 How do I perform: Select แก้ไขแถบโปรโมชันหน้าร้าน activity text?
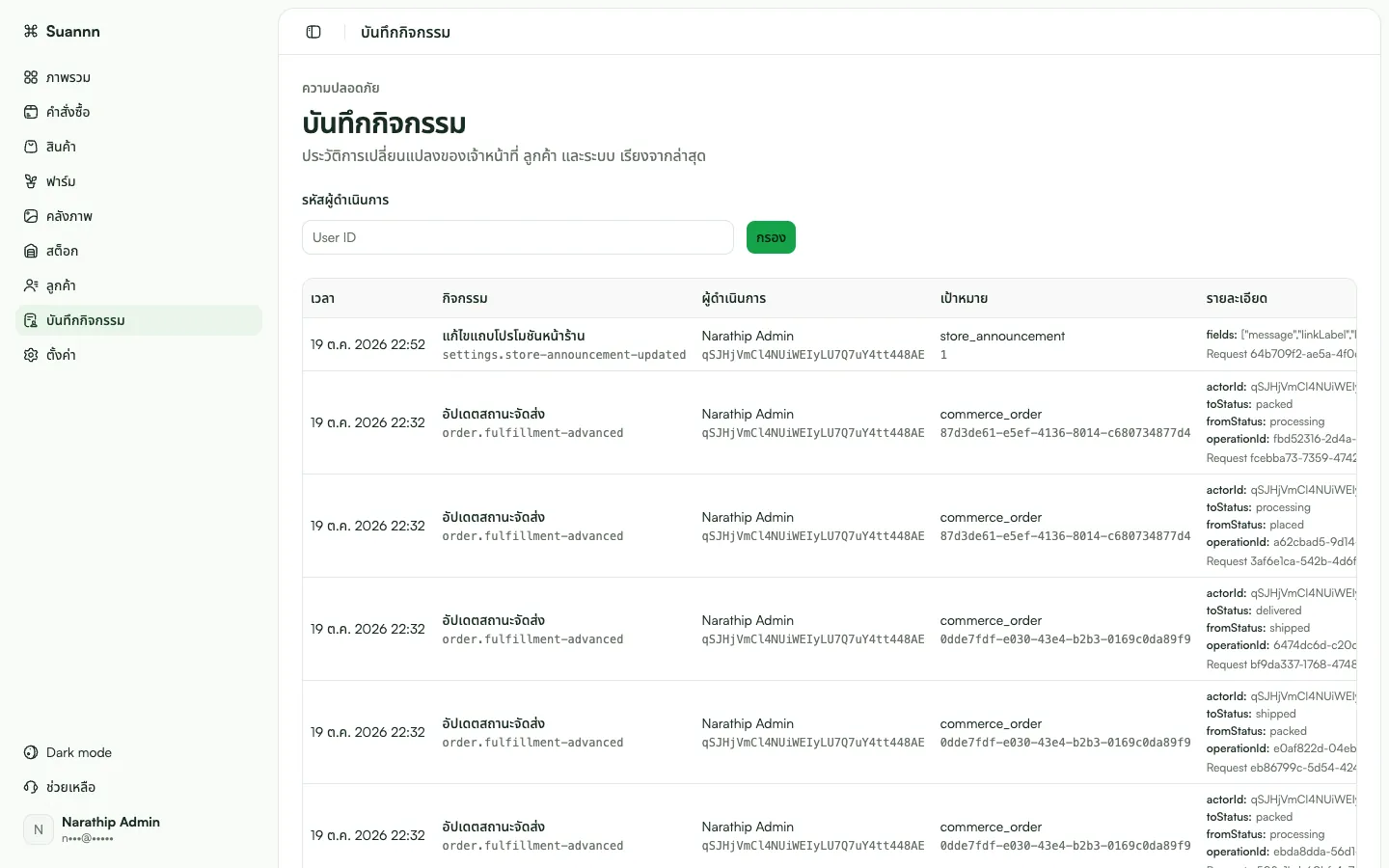[x=513, y=336]
